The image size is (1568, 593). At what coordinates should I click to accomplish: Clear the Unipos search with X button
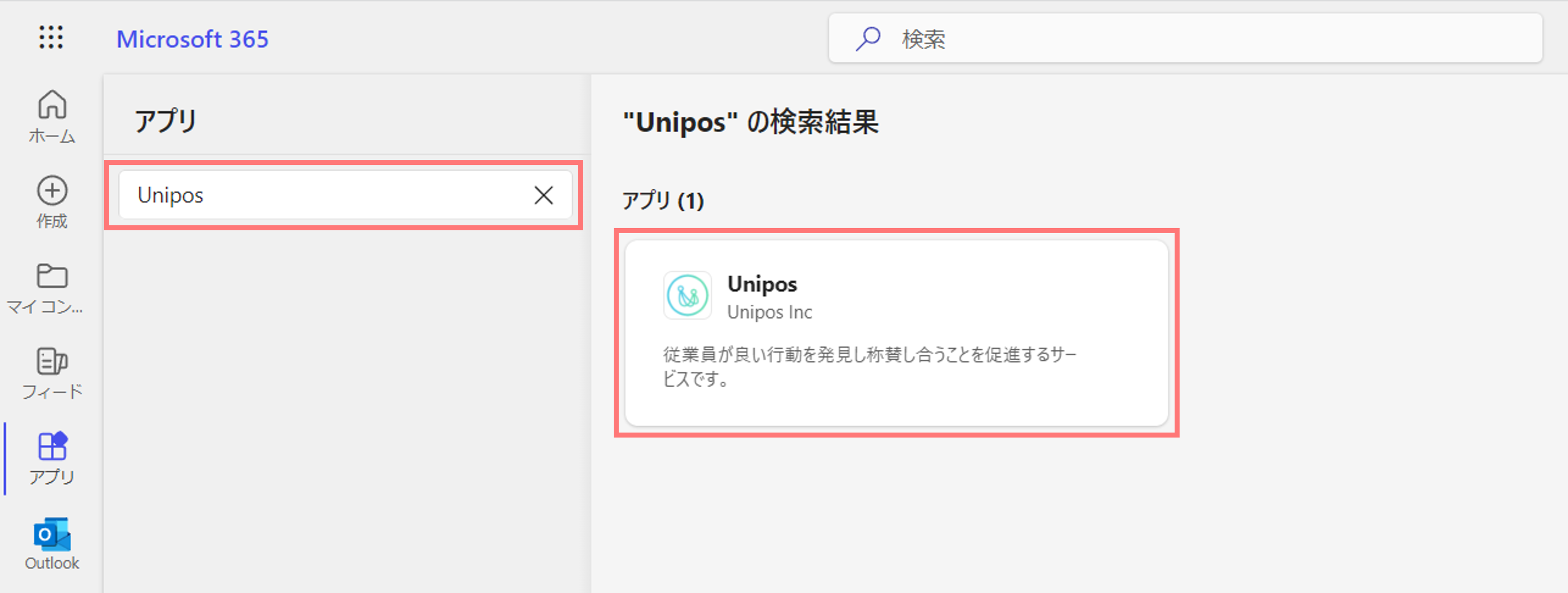pos(543,195)
